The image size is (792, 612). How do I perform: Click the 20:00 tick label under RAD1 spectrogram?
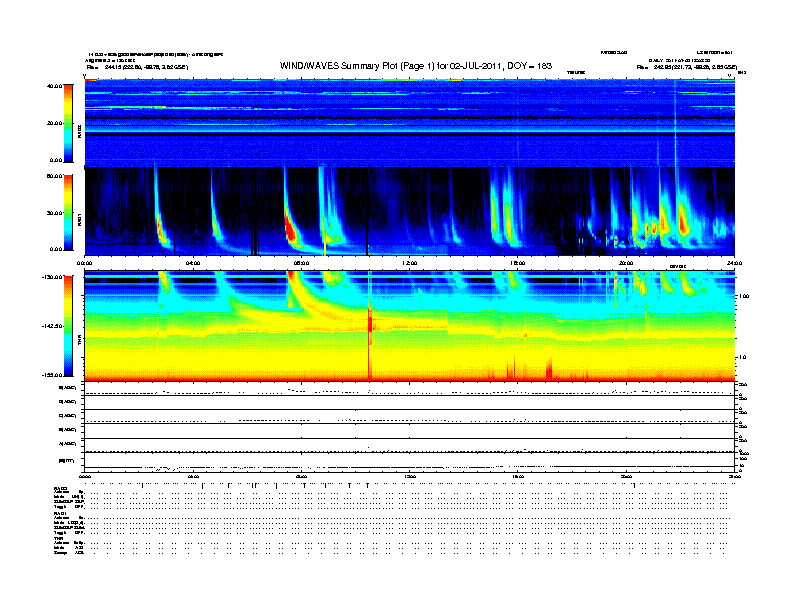coord(626,263)
